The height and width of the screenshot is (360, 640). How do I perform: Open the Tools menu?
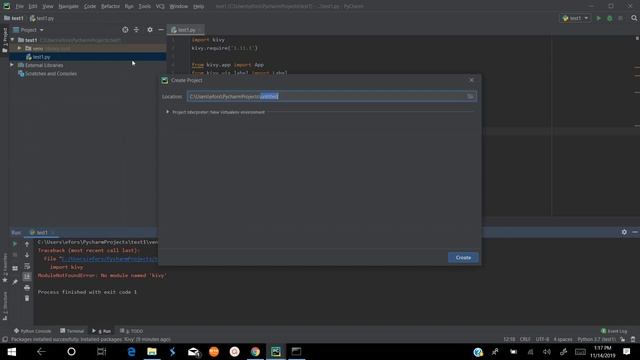144,7
